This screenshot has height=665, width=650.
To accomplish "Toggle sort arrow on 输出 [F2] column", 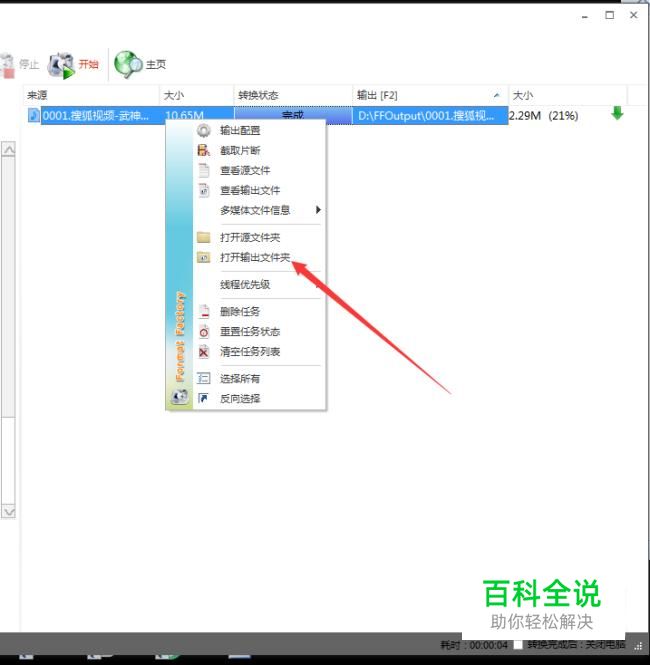I will pyautogui.click(x=497, y=95).
